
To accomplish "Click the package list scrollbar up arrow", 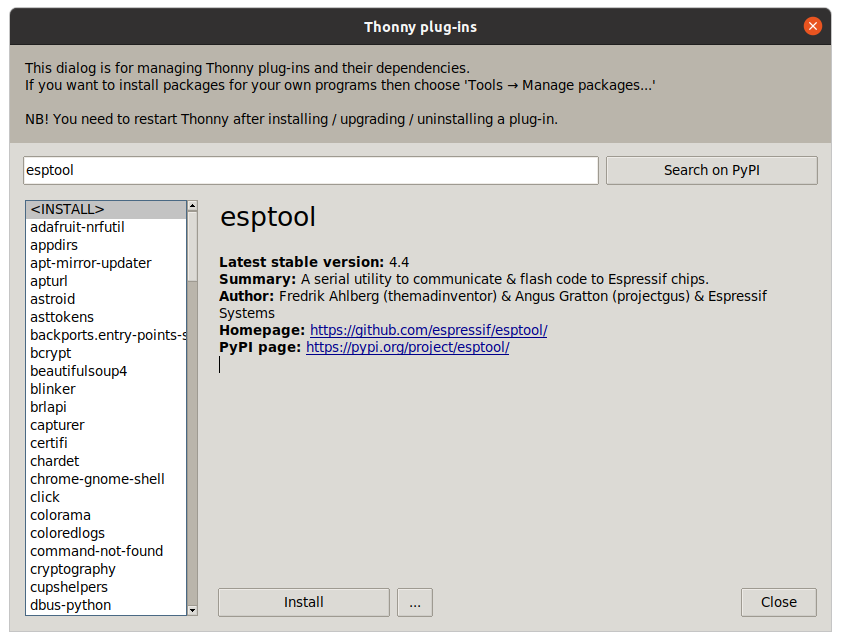I will (192, 206).
